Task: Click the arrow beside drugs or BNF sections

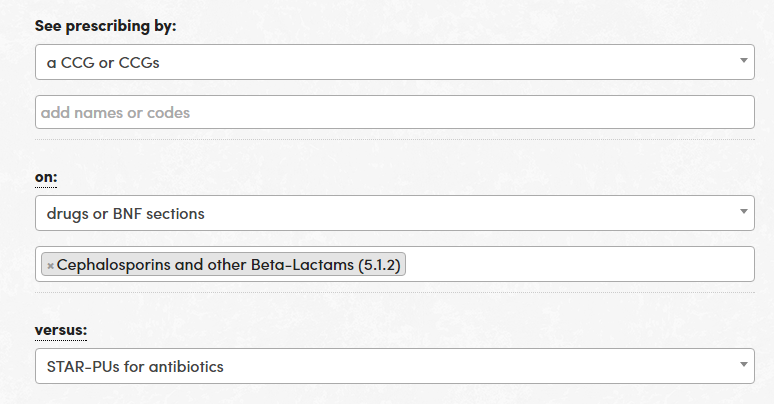Action: click(x=744, y=211)
